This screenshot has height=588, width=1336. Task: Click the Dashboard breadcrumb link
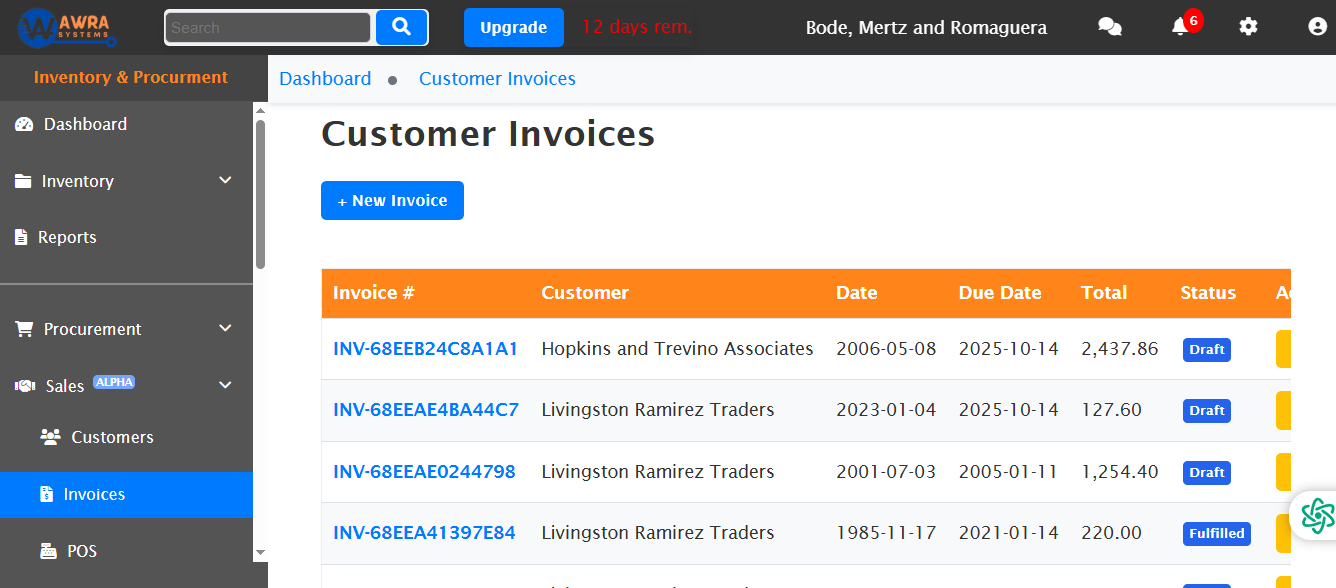point(325,78)
